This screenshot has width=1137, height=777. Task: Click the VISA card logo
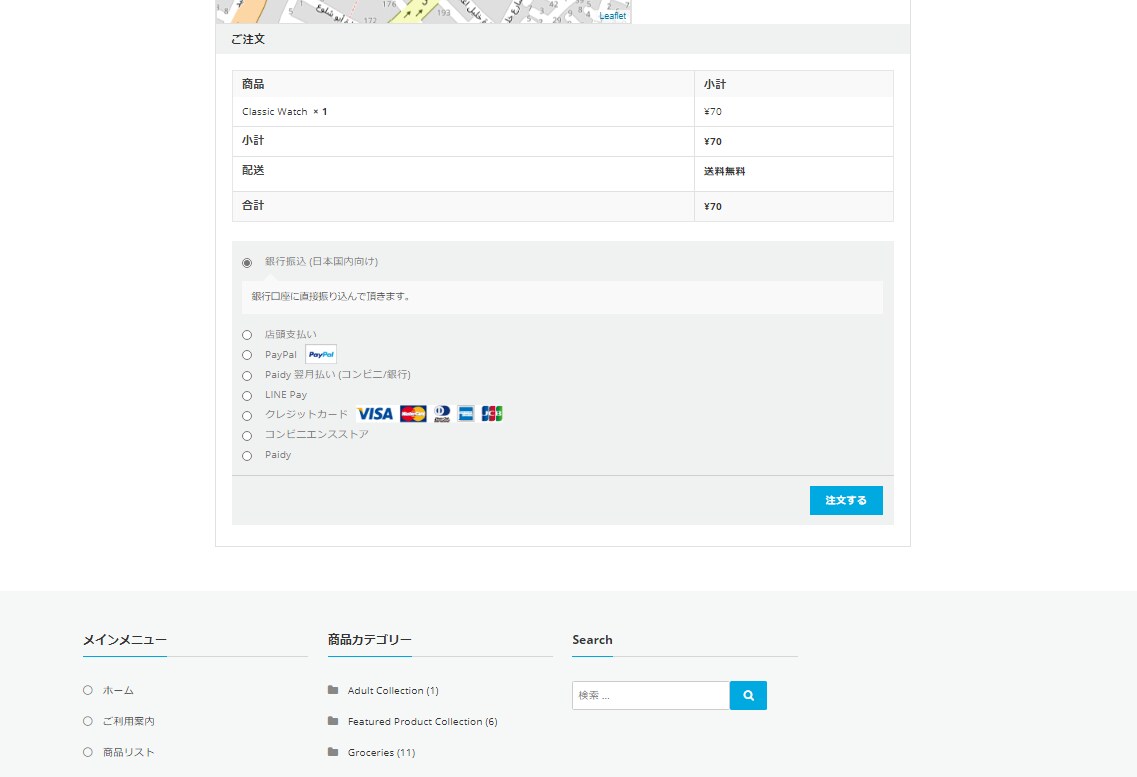[x=375, y=414]
